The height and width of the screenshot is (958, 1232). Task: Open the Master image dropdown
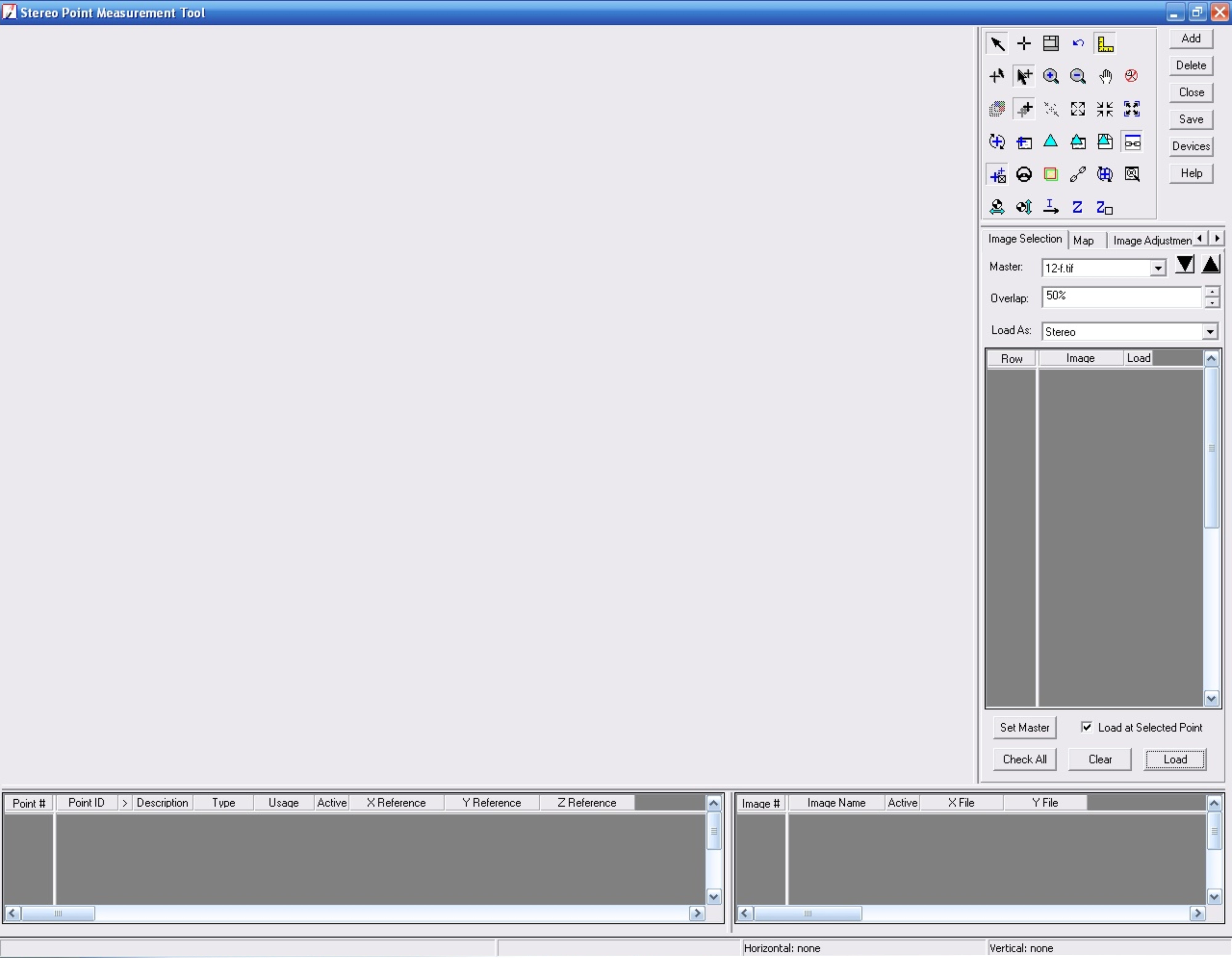click(x=1157, y=268)
